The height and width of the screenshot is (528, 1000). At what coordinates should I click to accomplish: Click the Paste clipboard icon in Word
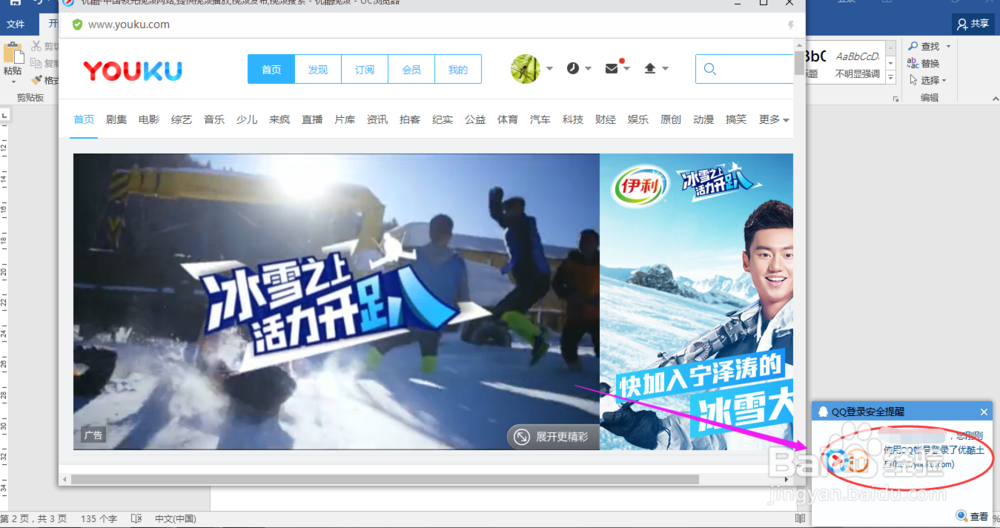(x=13, y=54)
